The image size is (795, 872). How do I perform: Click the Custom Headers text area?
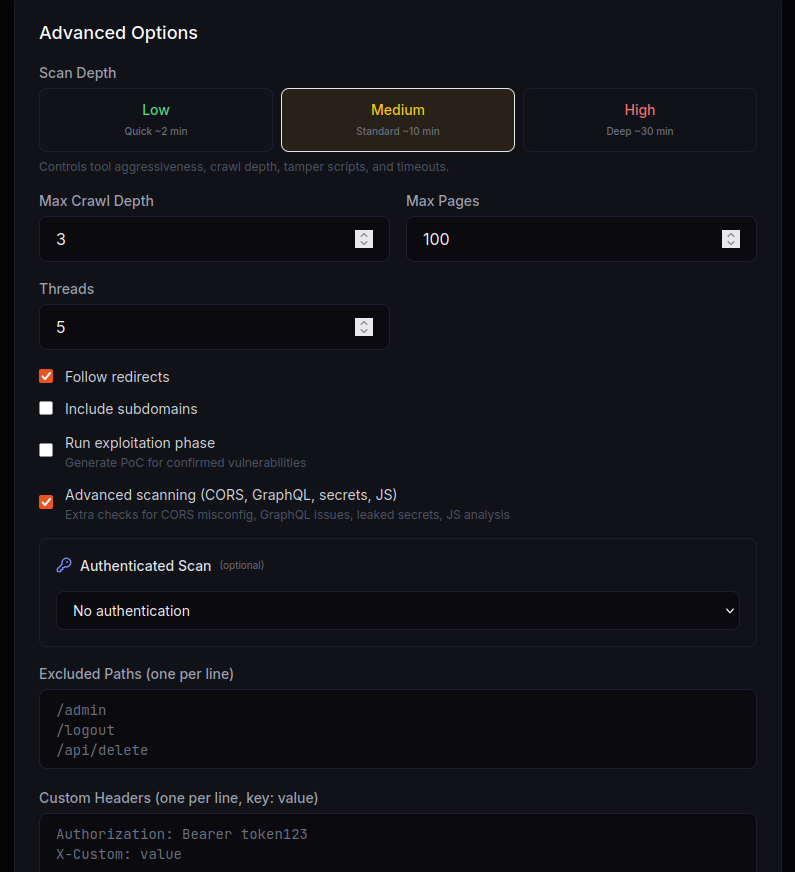point(397,843)
